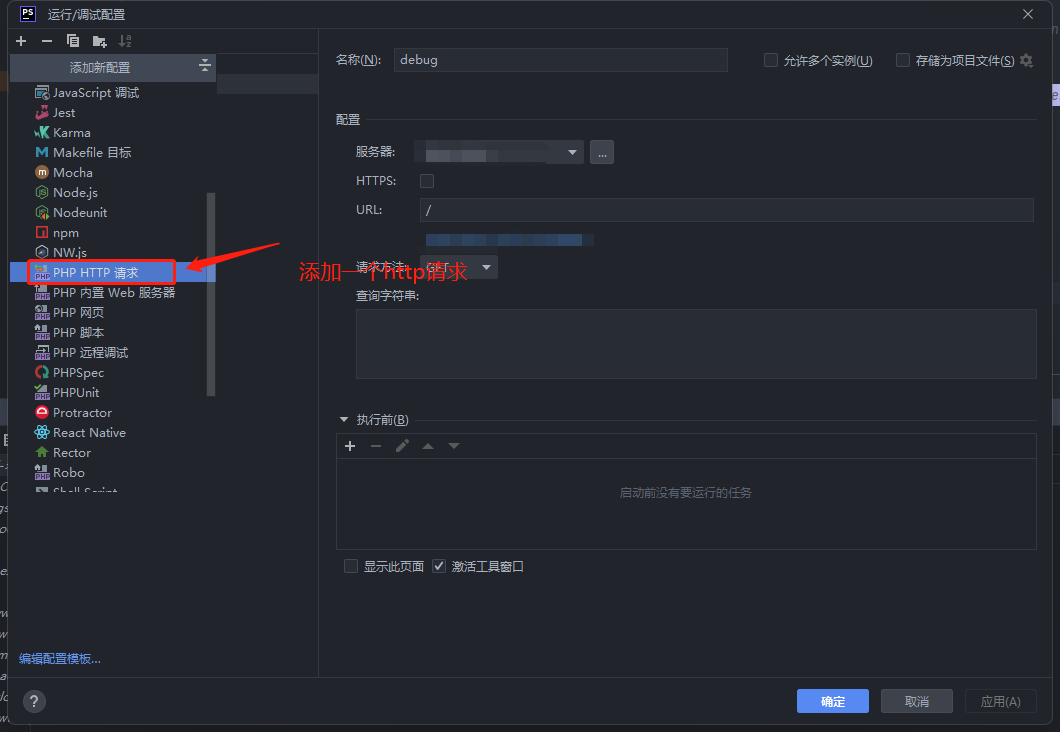The image size is (1060, 732).
Task: Click the 应用(A) button
Action: 1001,702
